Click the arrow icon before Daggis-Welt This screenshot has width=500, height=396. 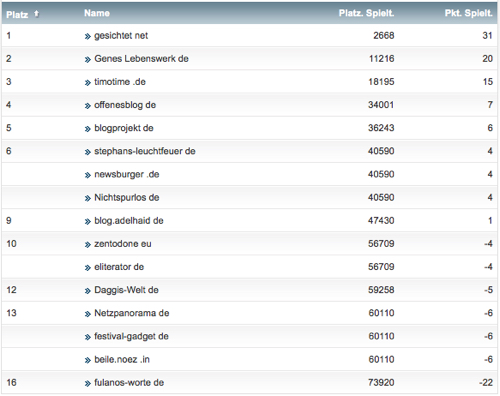(x=87, y=291)
